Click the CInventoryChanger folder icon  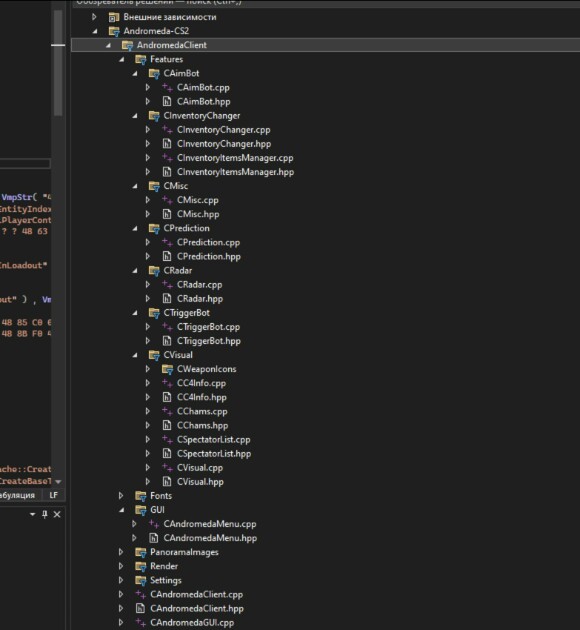(154, 116)
